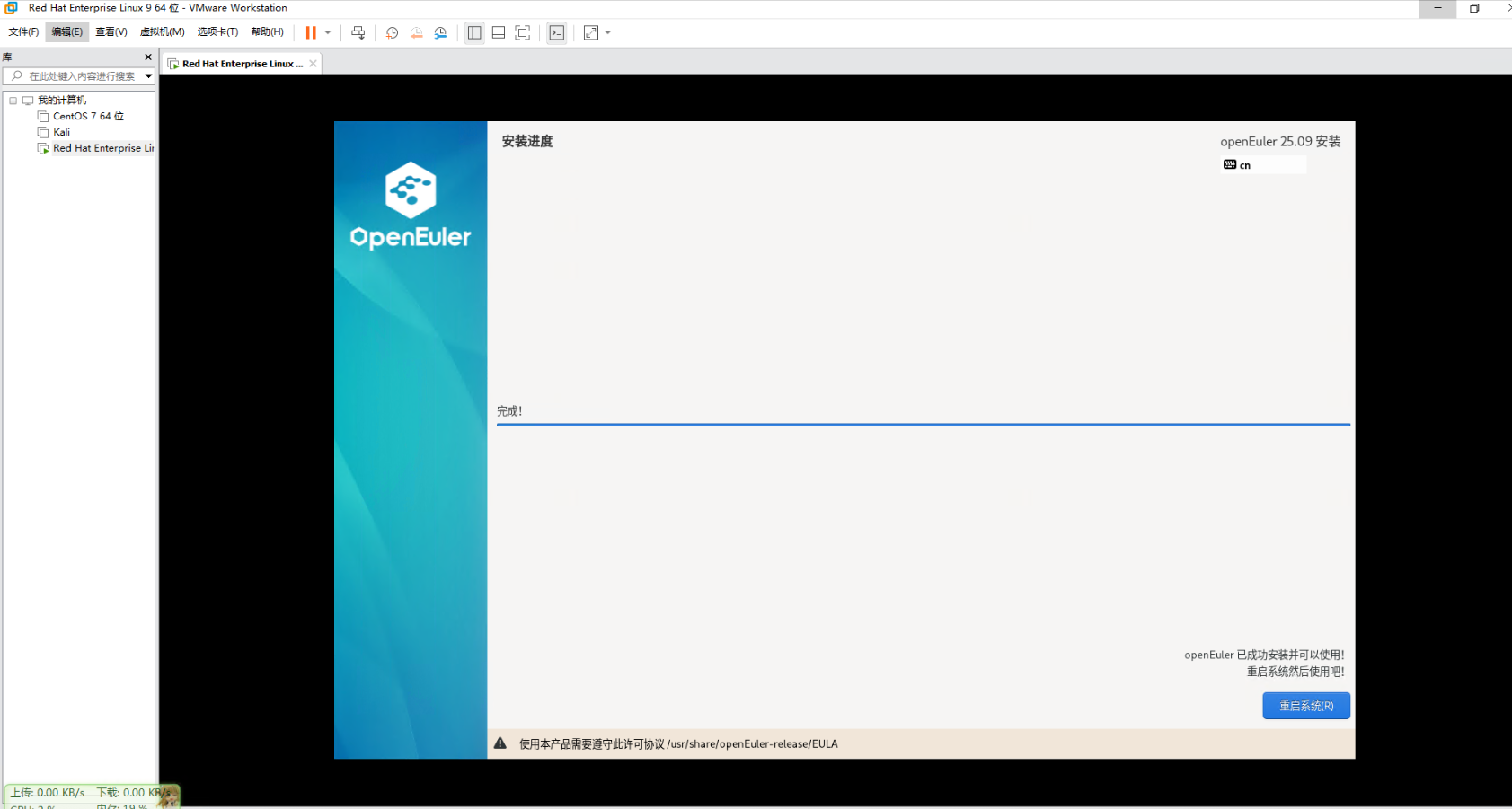Screen dimensions: 1512x809
Task: Click the 安装进度 heading
Action: [x=527, y=141]
